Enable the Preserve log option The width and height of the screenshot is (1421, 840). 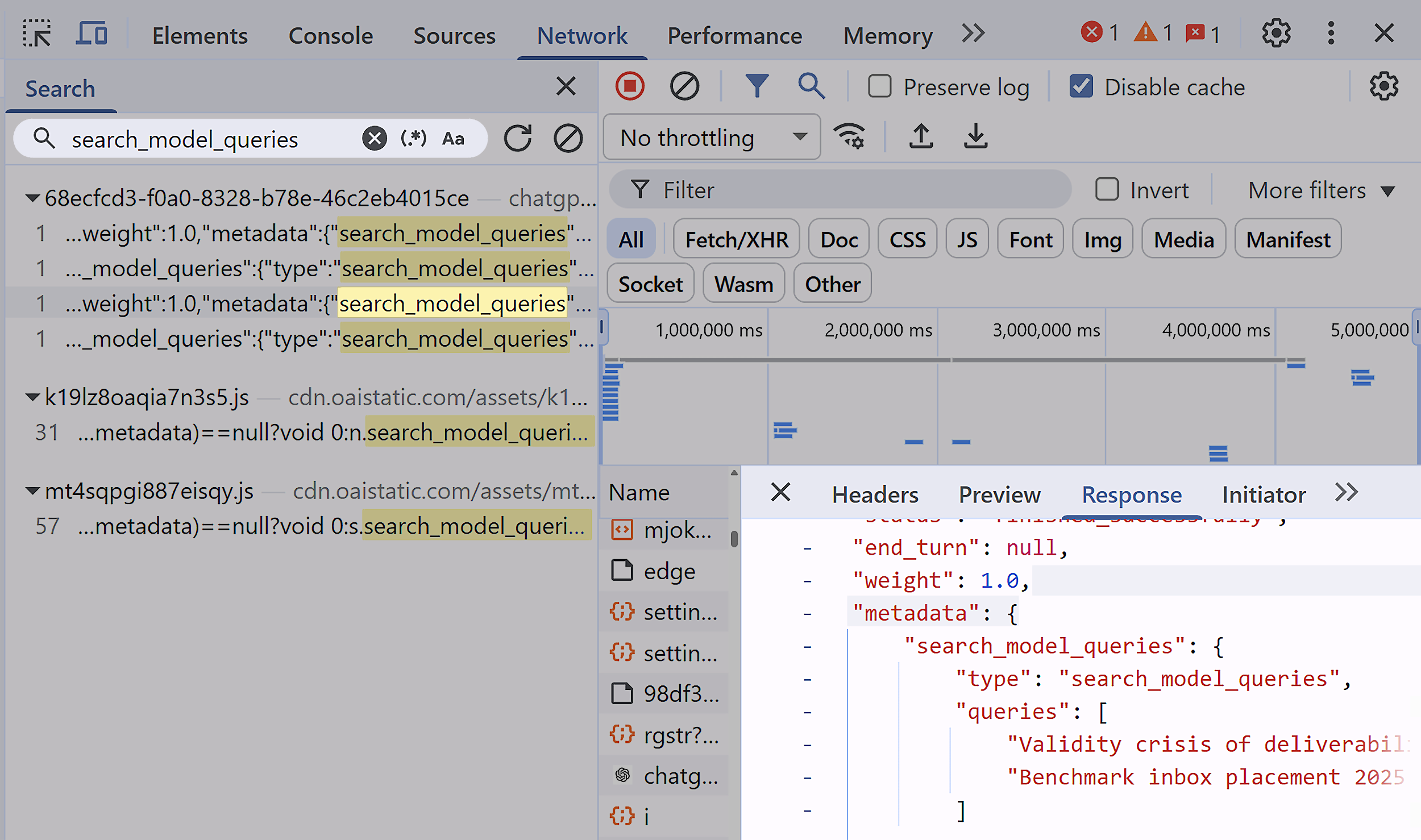(880, 86)
